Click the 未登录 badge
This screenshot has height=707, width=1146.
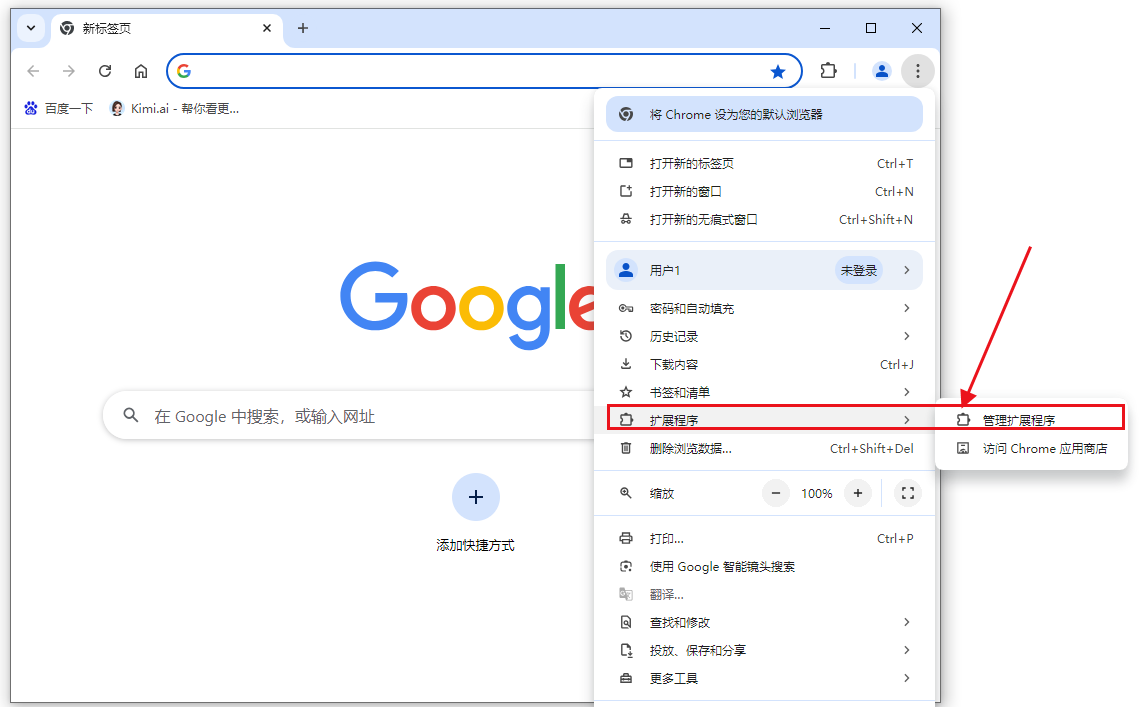[x=859, y=271]
